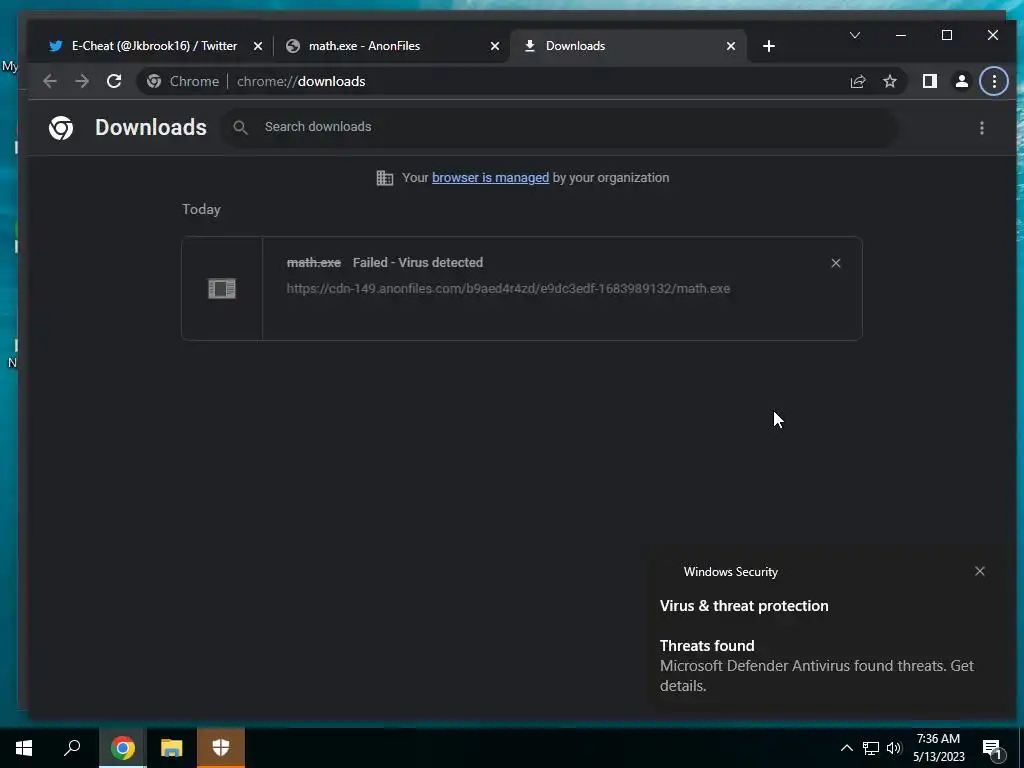Go back to previous page
Screen dimensions: 1024x768
tap(50, 81)
